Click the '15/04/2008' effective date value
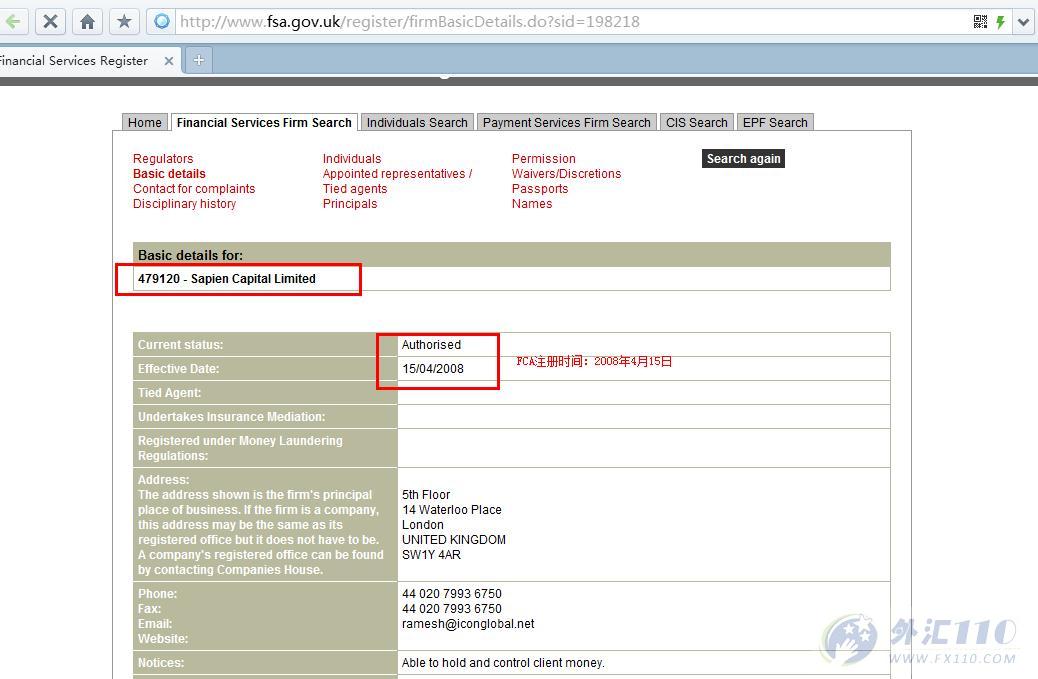Viewport: 1038px width, 679px height. (433, 369)
